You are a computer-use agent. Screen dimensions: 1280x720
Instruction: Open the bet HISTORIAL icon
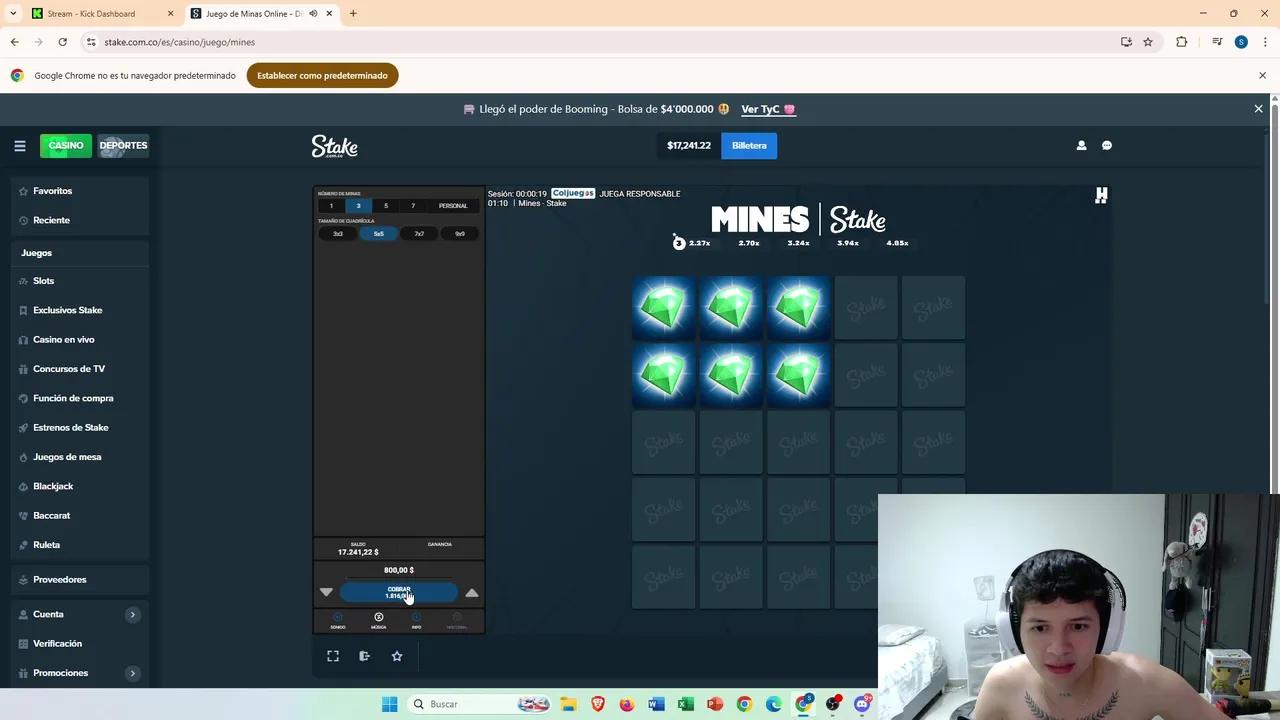click(x=456, y=620)
